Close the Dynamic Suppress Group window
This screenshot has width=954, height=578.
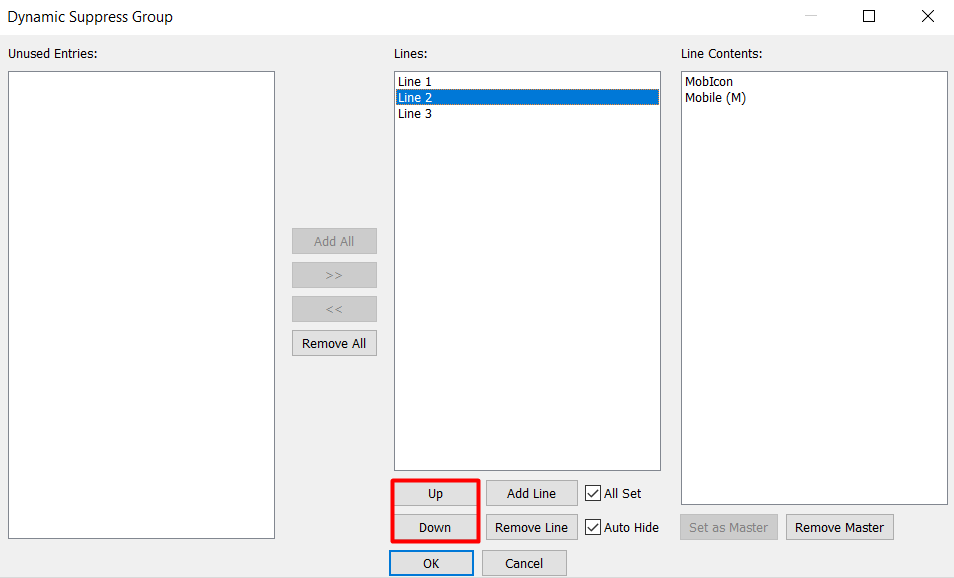point(927,16)
